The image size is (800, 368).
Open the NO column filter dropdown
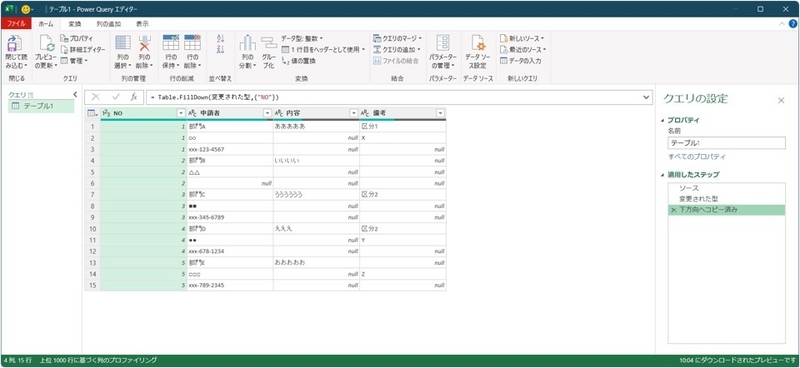coord(180,113)
